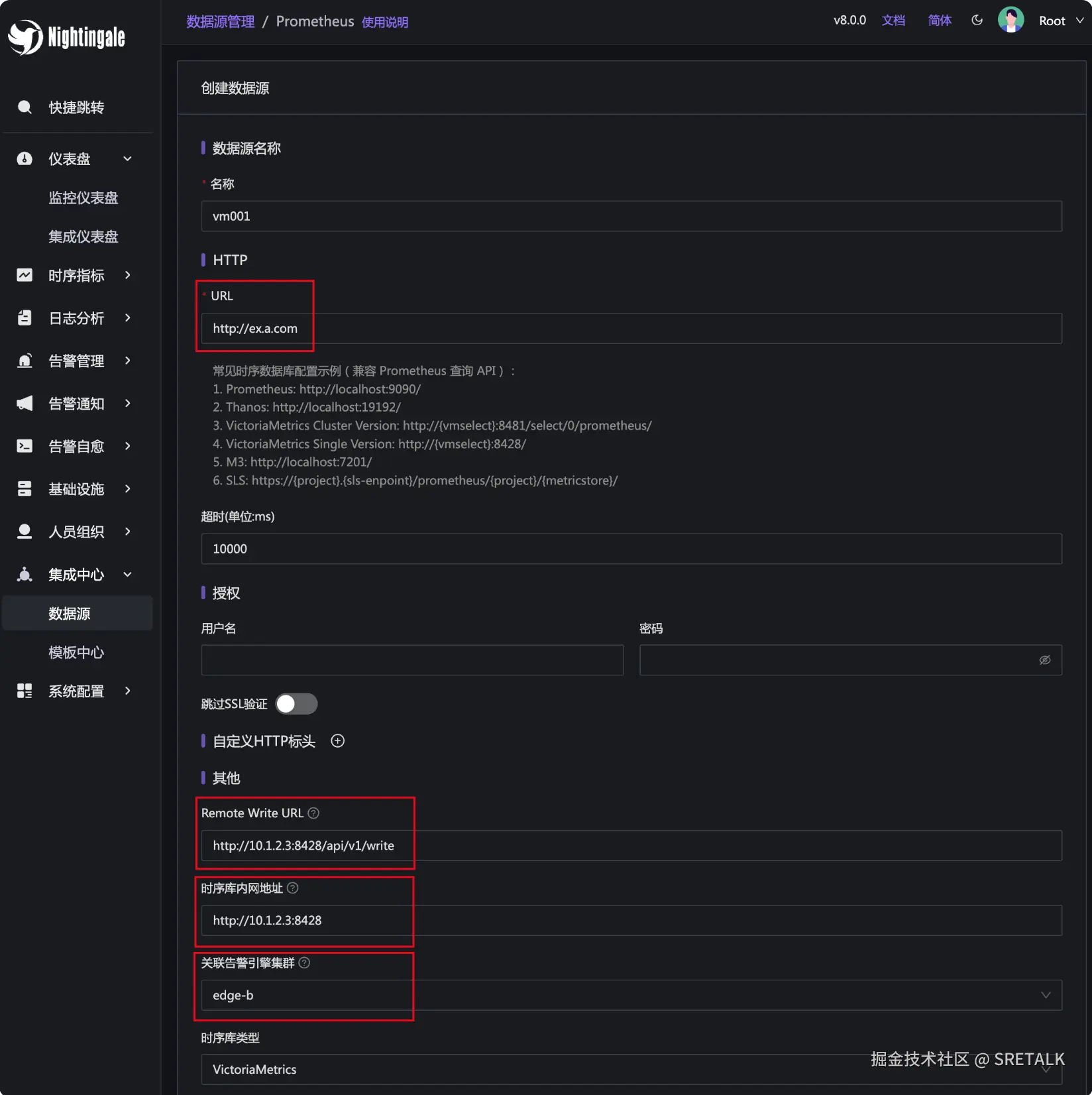The image size is (1092, 1095).
Task: Expand the 告警通知 menu chevron
Action: tap(128, 404)
